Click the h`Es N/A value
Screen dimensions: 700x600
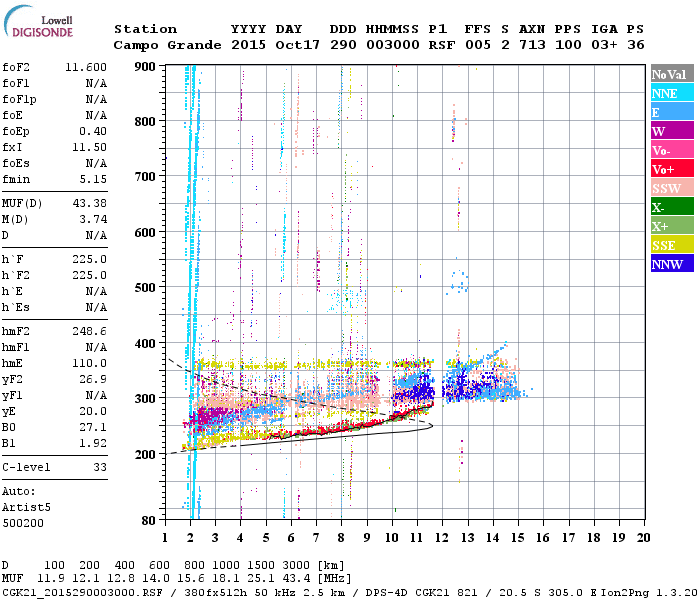[x=96, y=308]
